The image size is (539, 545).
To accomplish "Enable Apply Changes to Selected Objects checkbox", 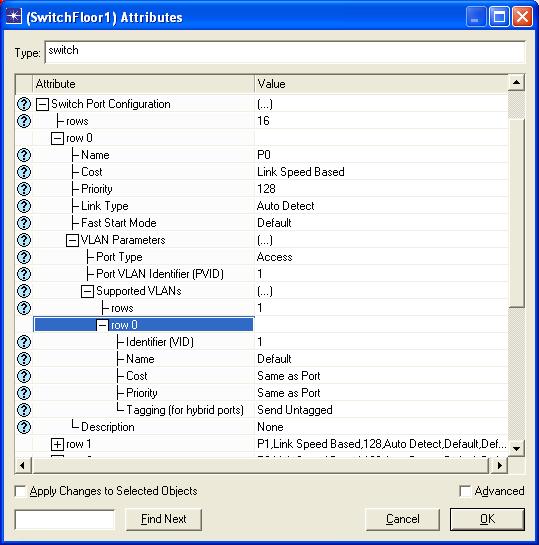I will (20, 491).
